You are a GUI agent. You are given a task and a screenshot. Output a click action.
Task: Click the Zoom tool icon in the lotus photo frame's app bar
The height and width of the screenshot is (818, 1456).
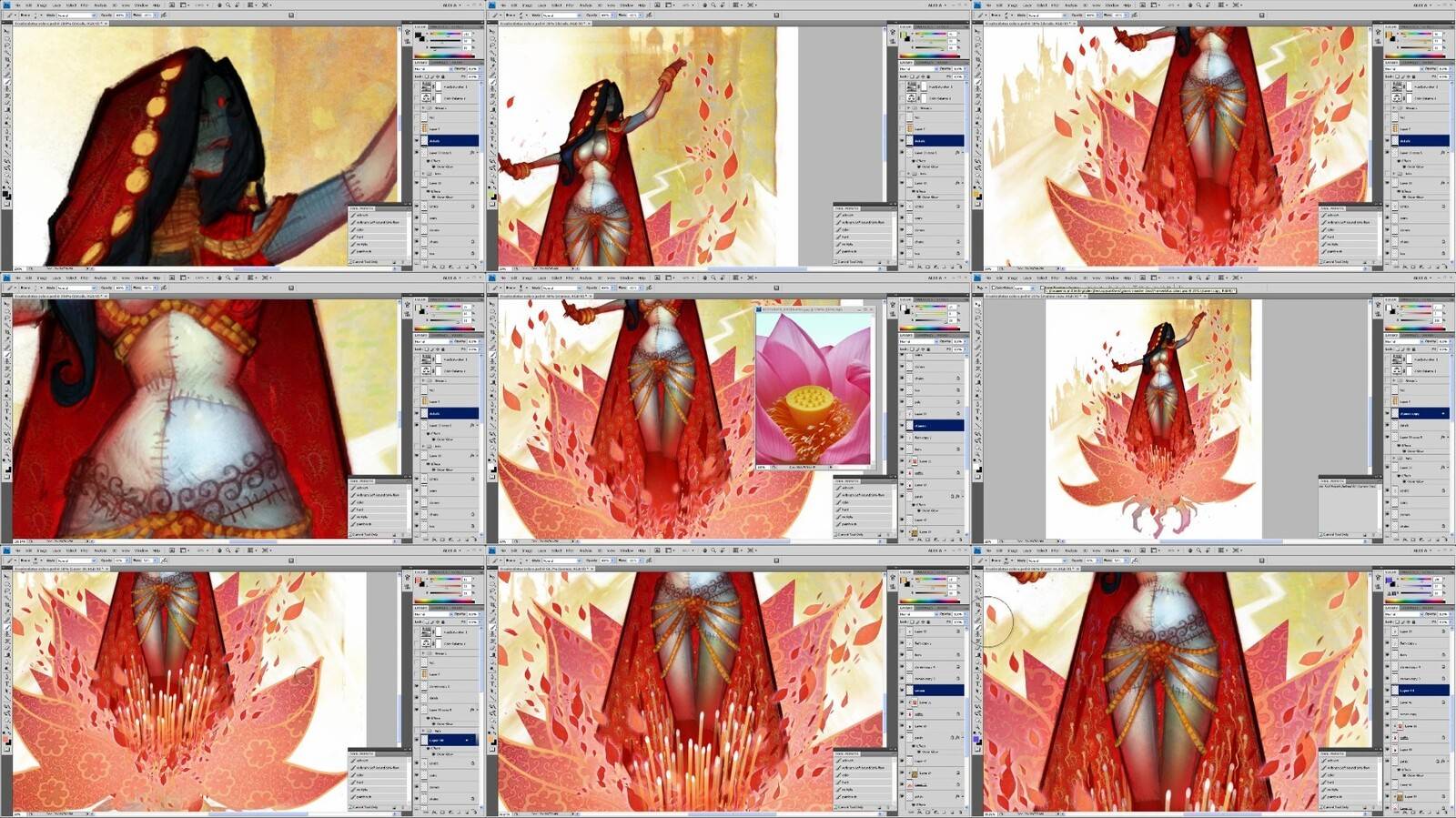tap(713, 278)
